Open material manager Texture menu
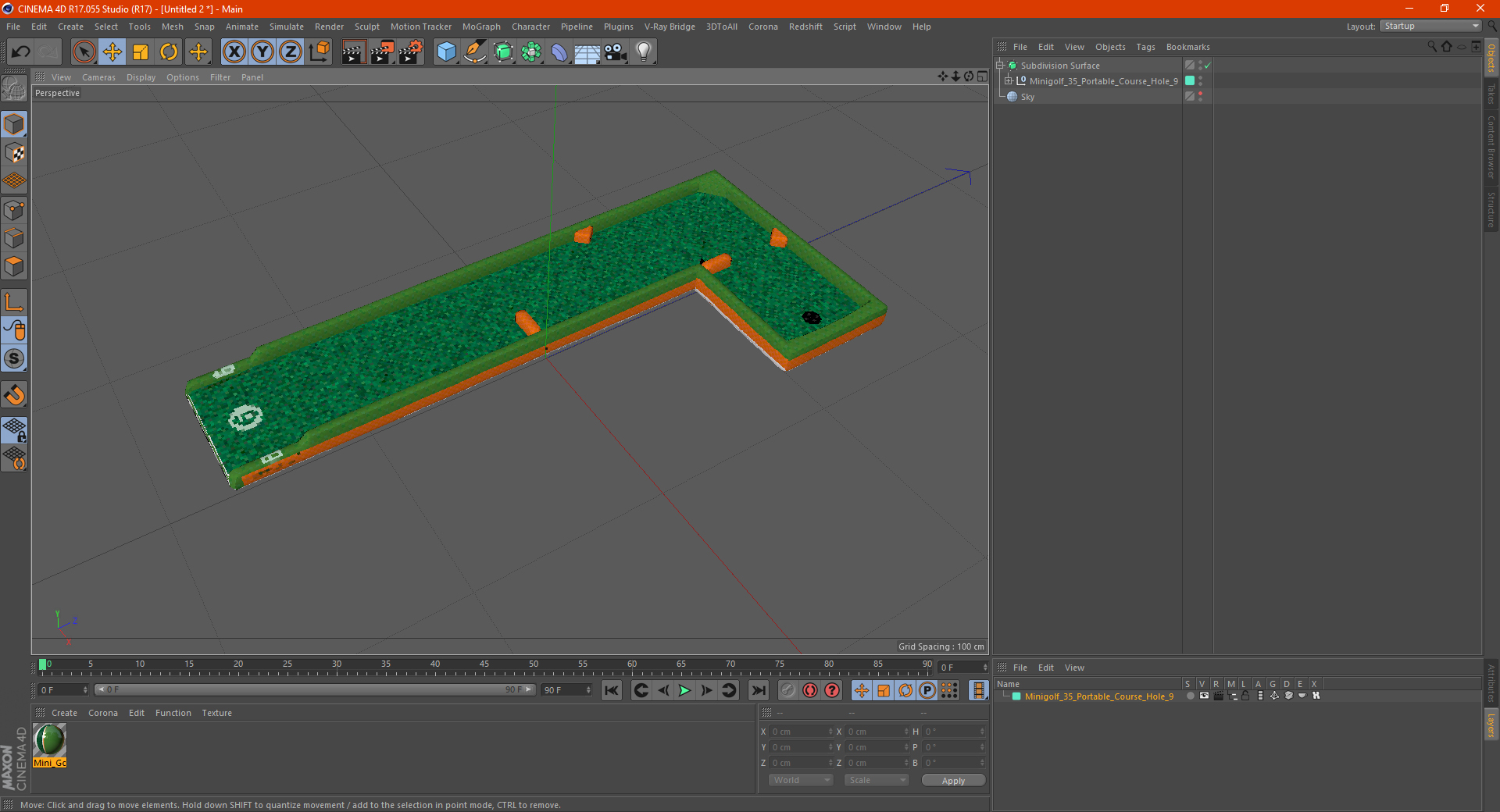The width and height of the screenshot is (1500, 812). click(x=216, y=713)
